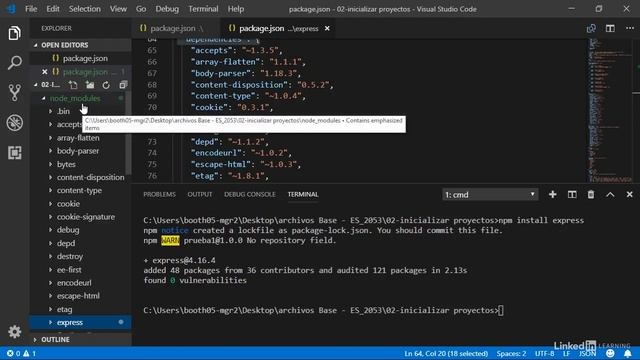The height and width of the screenshot is (360, 640).
Task: Click line 68 content-disposition dependency
Action: (262, 85)
